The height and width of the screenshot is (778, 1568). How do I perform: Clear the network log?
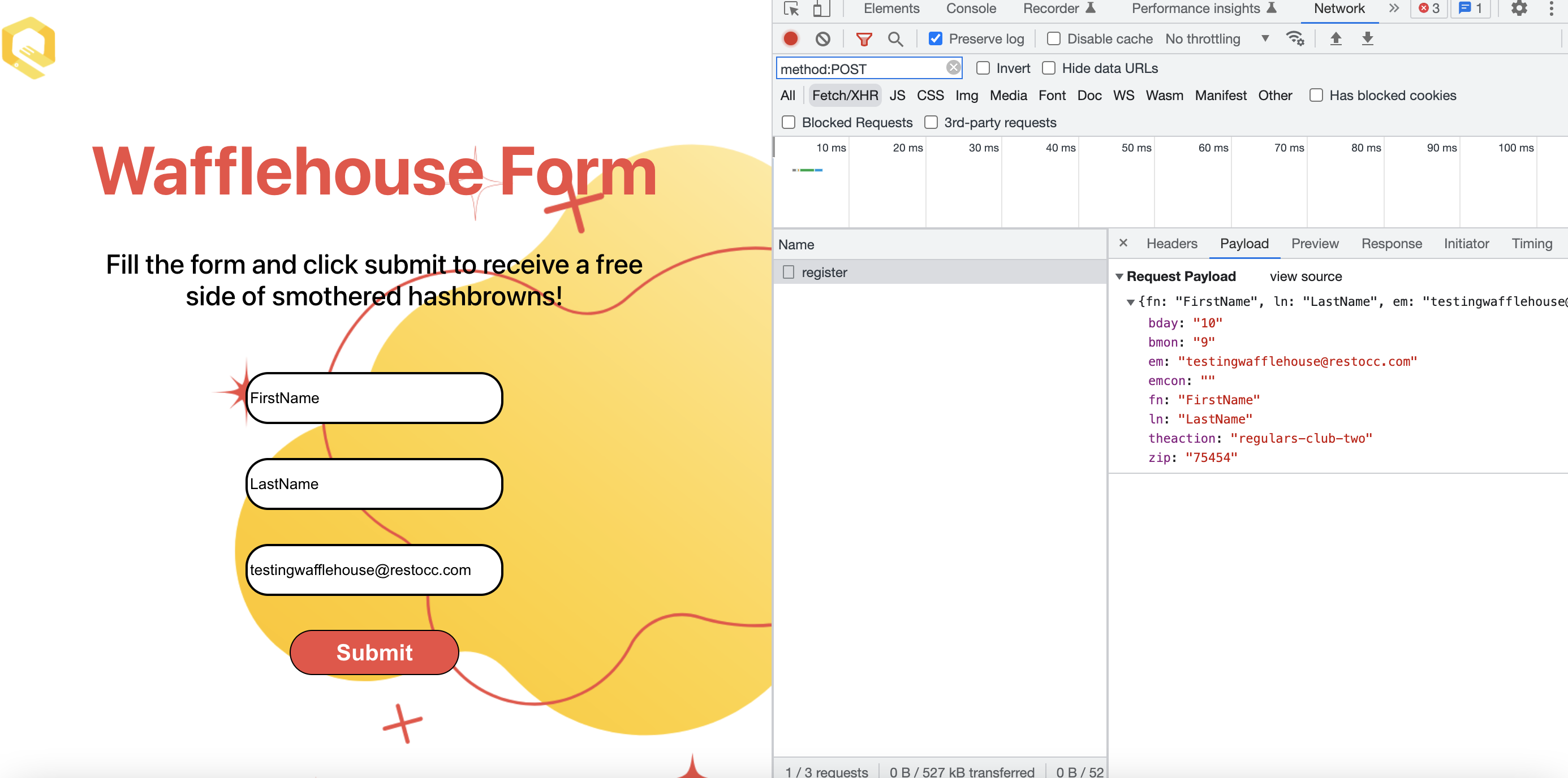pos(823,39)
